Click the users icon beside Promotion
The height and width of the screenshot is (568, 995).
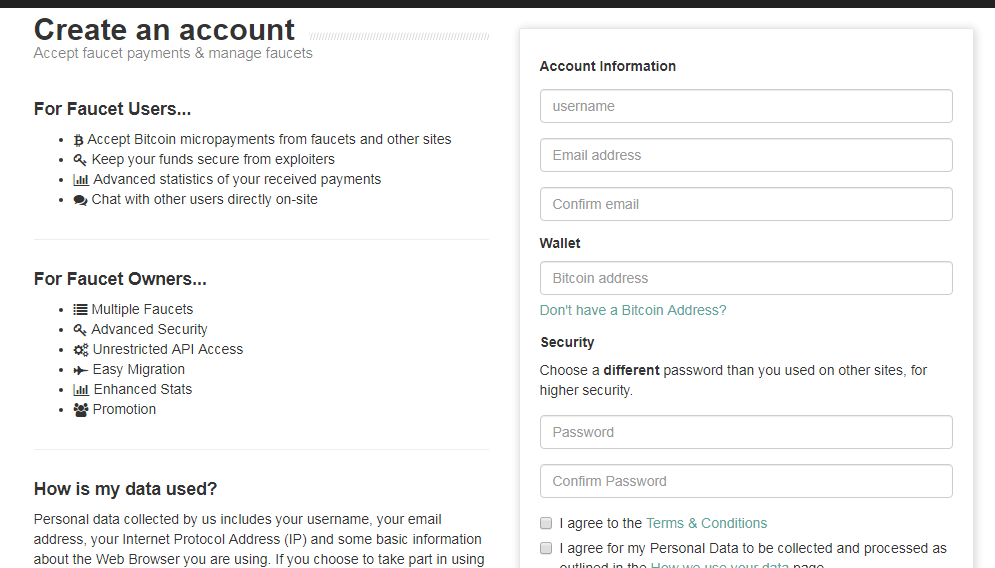81,410
